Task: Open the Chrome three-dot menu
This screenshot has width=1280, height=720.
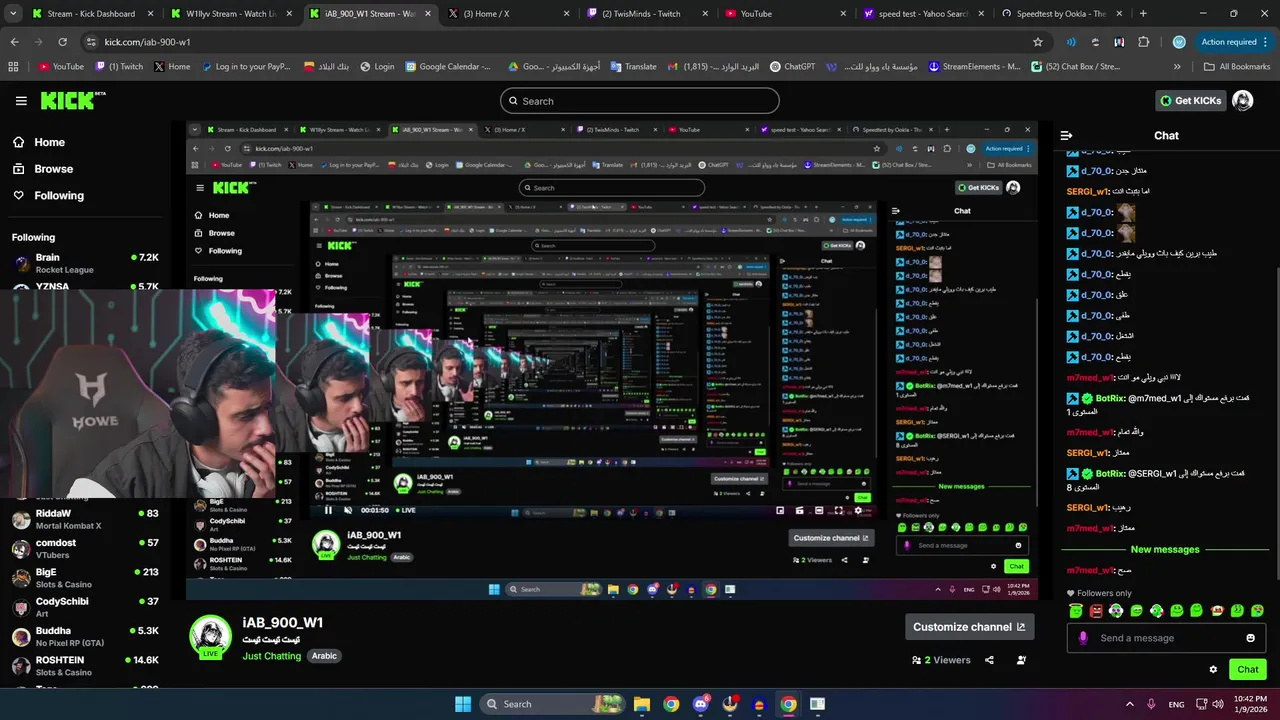Action: pyautogui.click(x=1266, y=42)
